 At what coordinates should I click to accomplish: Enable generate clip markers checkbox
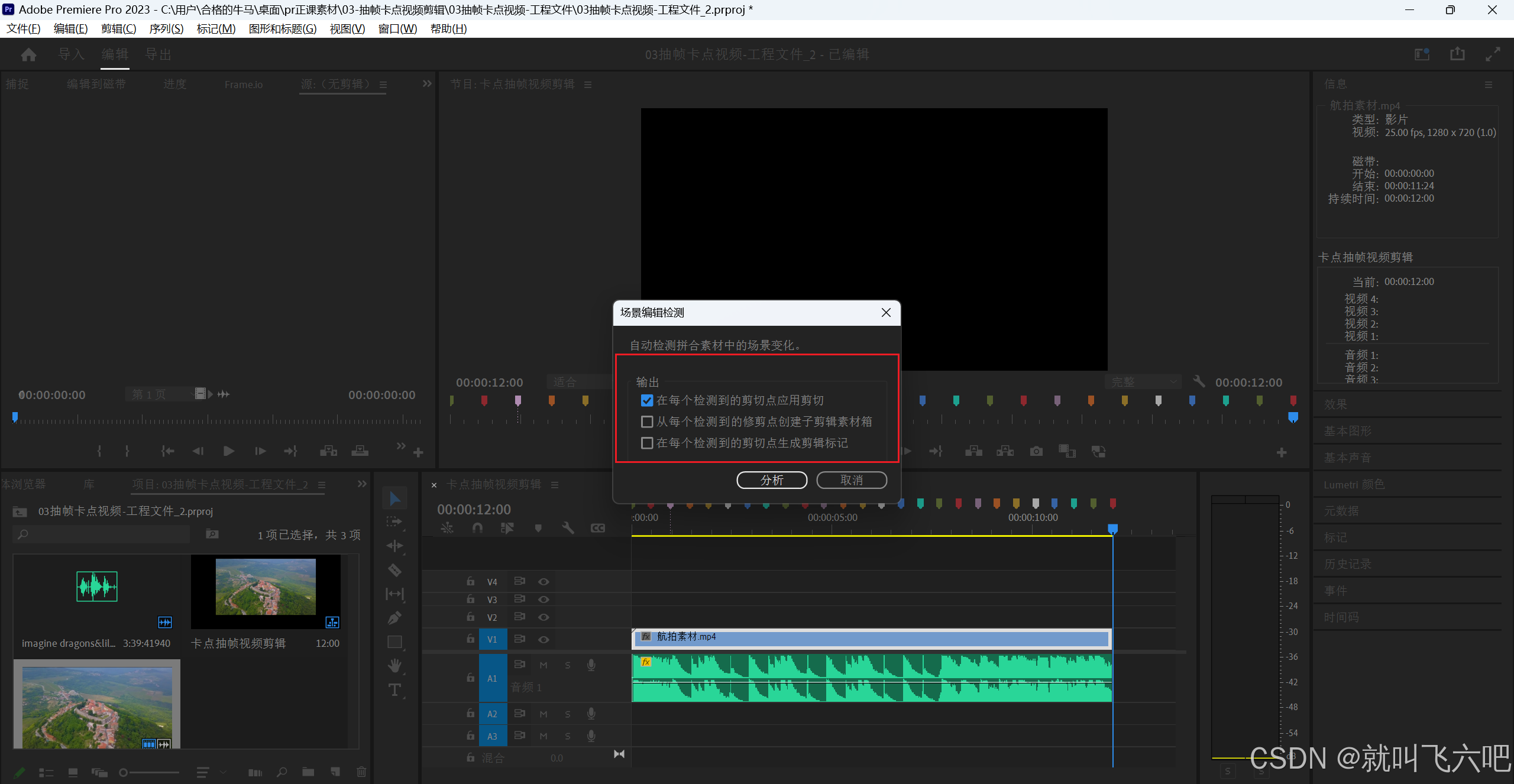coord(647,443)
